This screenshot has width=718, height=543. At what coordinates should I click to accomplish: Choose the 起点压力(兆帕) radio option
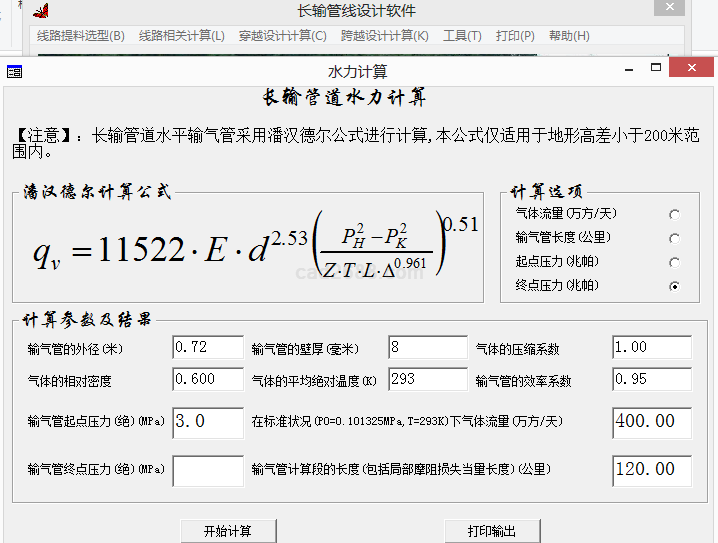674,262
